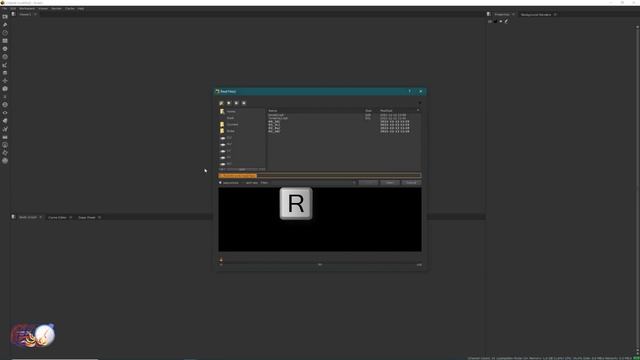Open the Particles nodes toolbar menu

pos(5,97)
